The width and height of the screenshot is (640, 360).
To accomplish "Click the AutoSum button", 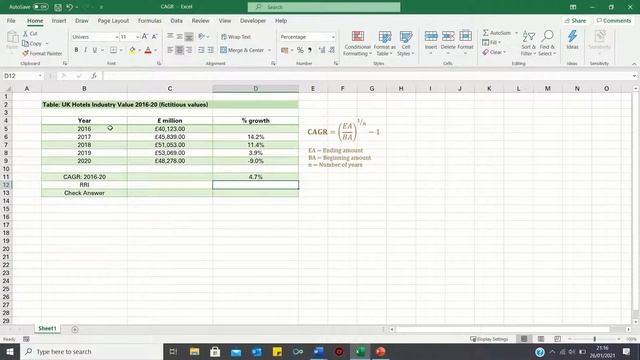I will click(497, 33).
